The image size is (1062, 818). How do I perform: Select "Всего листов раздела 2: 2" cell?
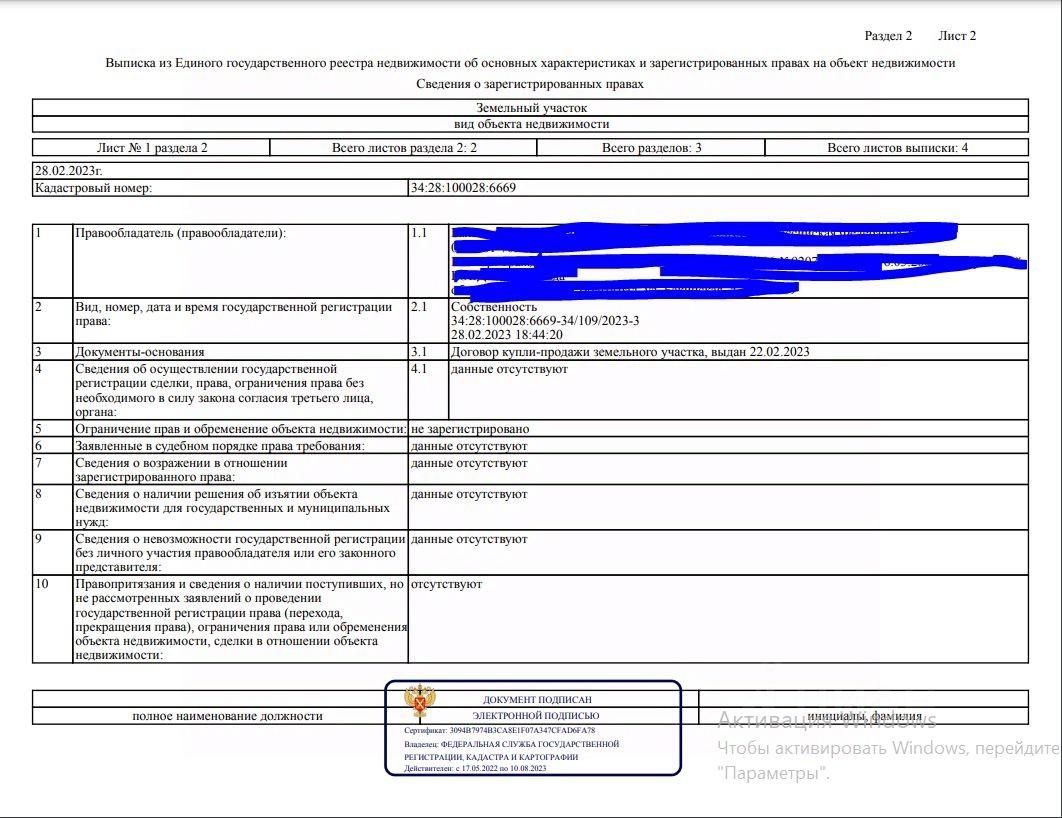click(404, 148)
